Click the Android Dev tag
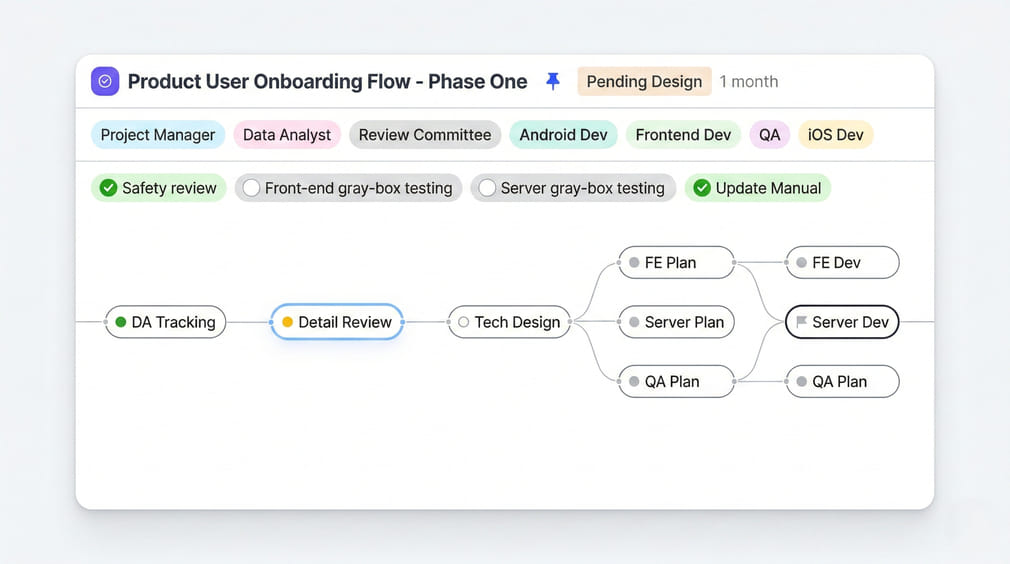This screenshot has height=564, width=1010. (x=563, y=135)
